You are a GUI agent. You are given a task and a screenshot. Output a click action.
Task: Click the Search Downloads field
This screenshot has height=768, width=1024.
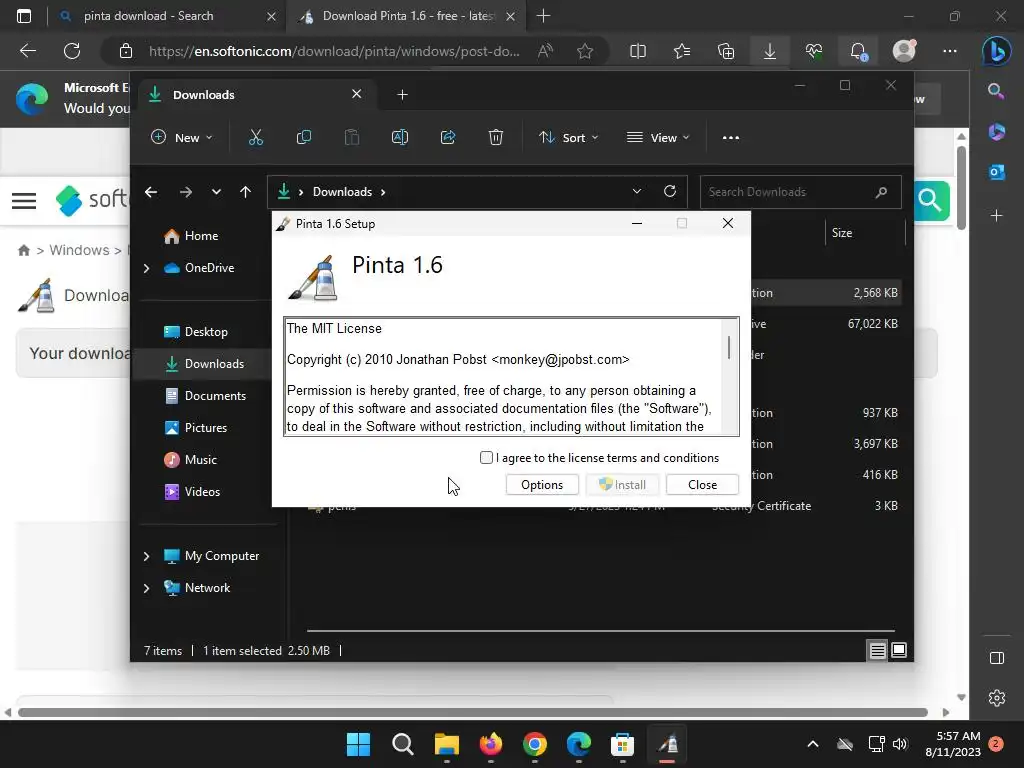pos(801,192)
